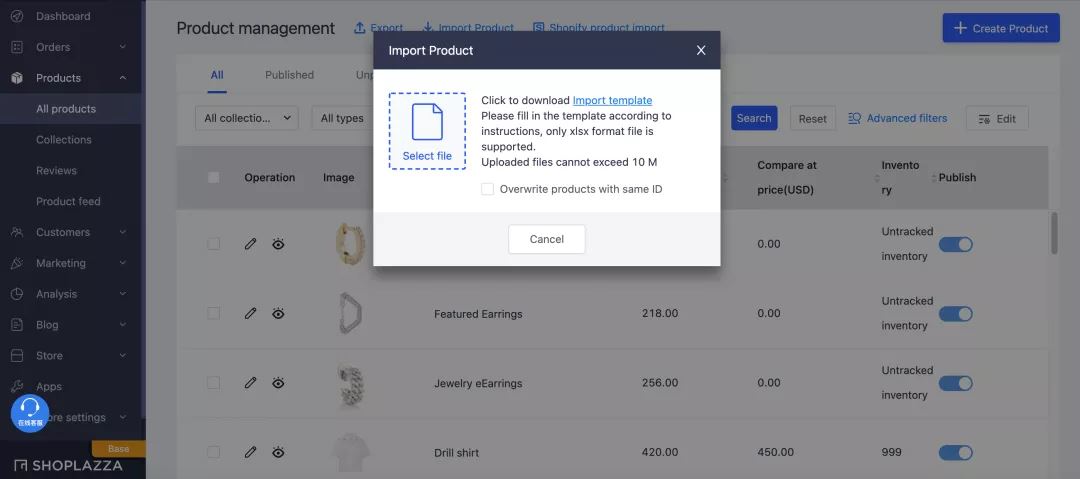Image resolution: width=1080 pixels, height=479 pixels.
Task: Toggle Publish switch for Jewelry eEarrings
Action: point(955,383)
